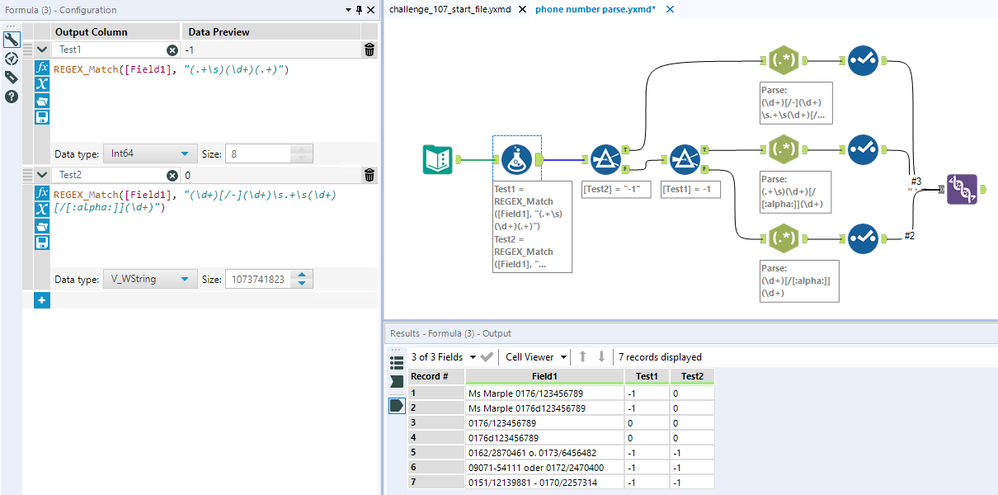This screenshot has width=998, height=495.
Task: Select the Test1 column header in results
Action: click(647, 376)
